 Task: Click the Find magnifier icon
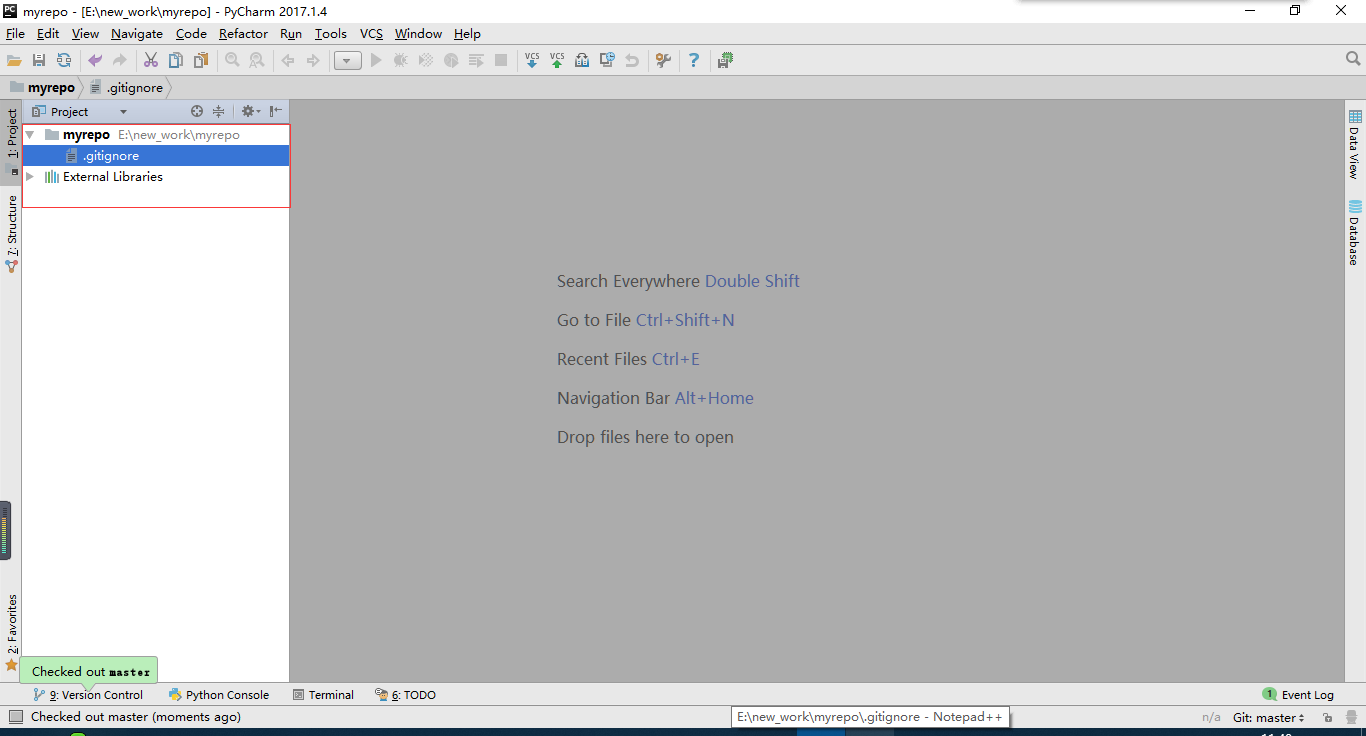coord(232,61)
